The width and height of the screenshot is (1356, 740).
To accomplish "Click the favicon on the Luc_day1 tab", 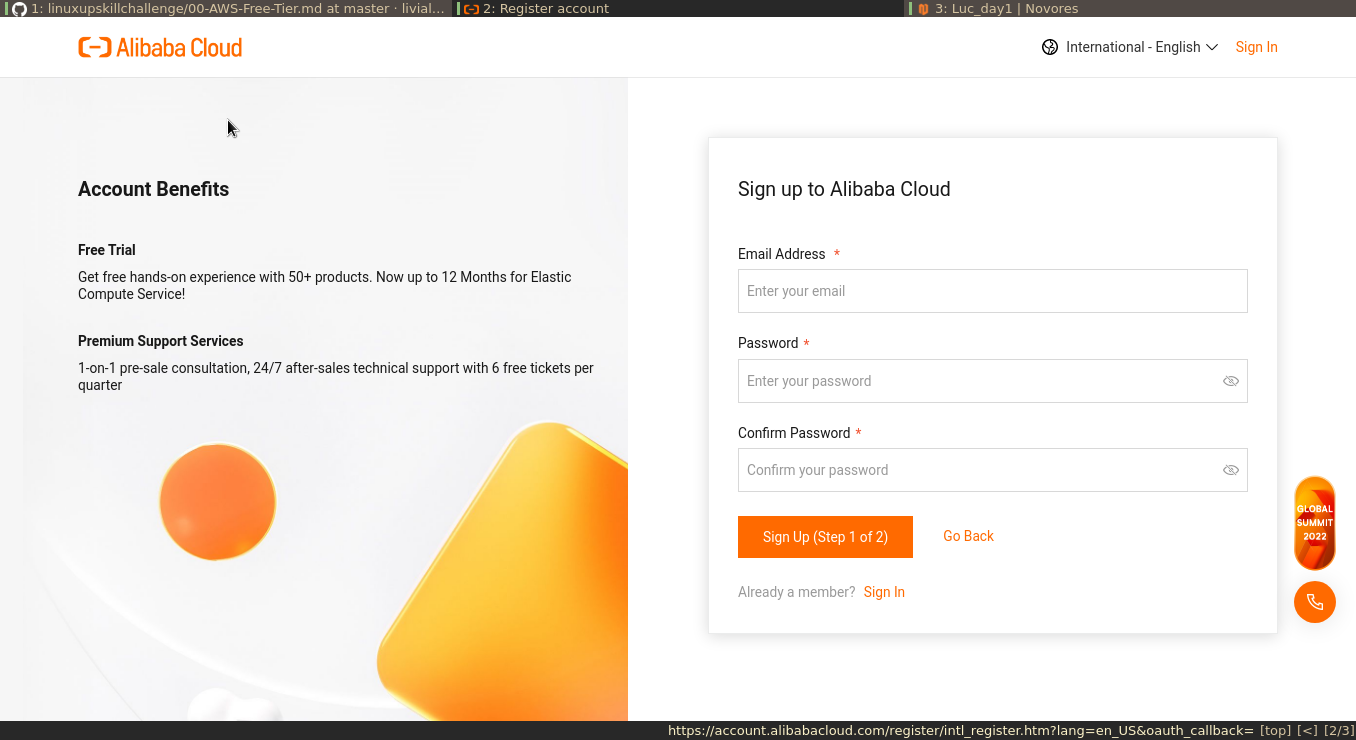I will click(924, 9).
